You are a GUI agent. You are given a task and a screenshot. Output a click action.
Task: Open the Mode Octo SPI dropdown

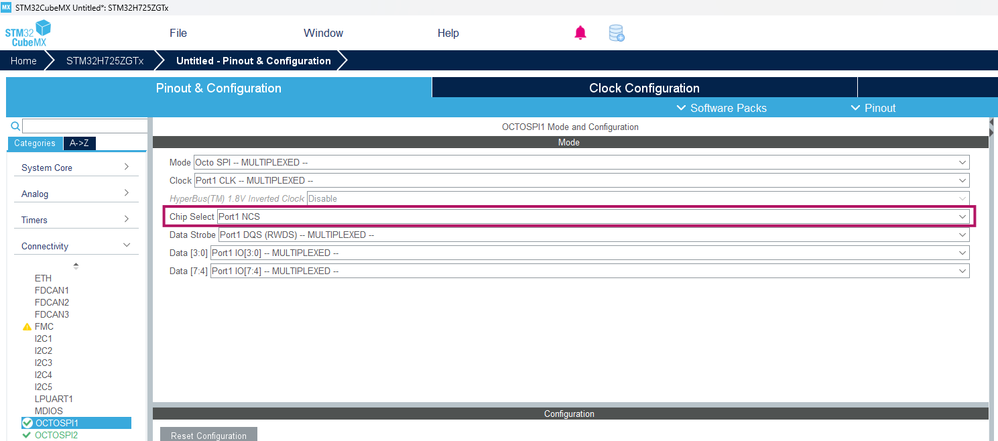581,162
